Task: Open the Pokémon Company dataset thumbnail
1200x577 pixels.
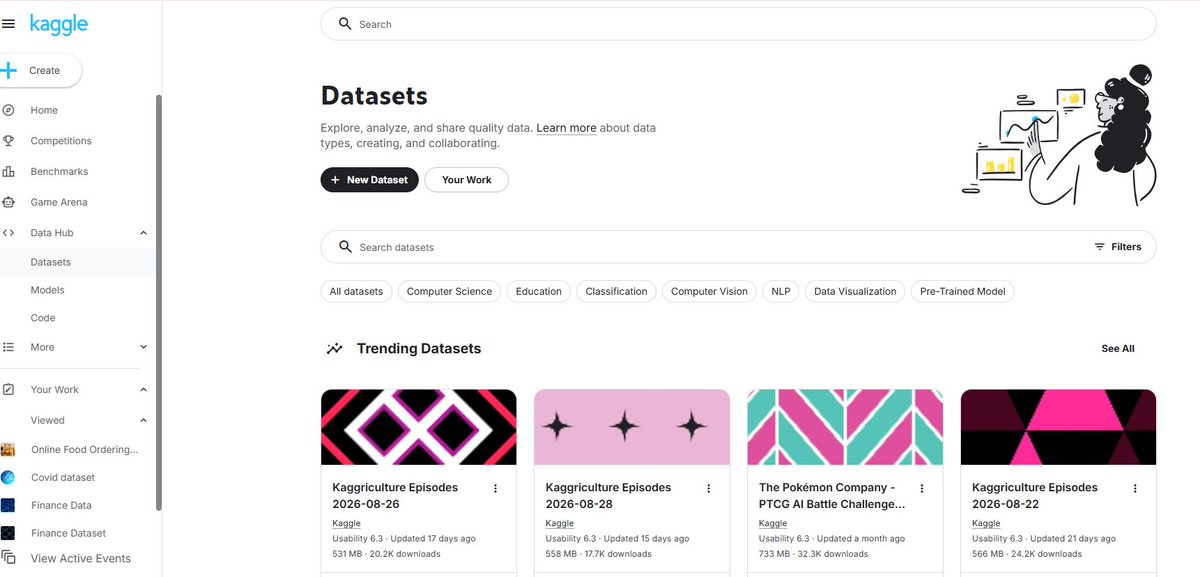Action: click(x=845, y=427)
